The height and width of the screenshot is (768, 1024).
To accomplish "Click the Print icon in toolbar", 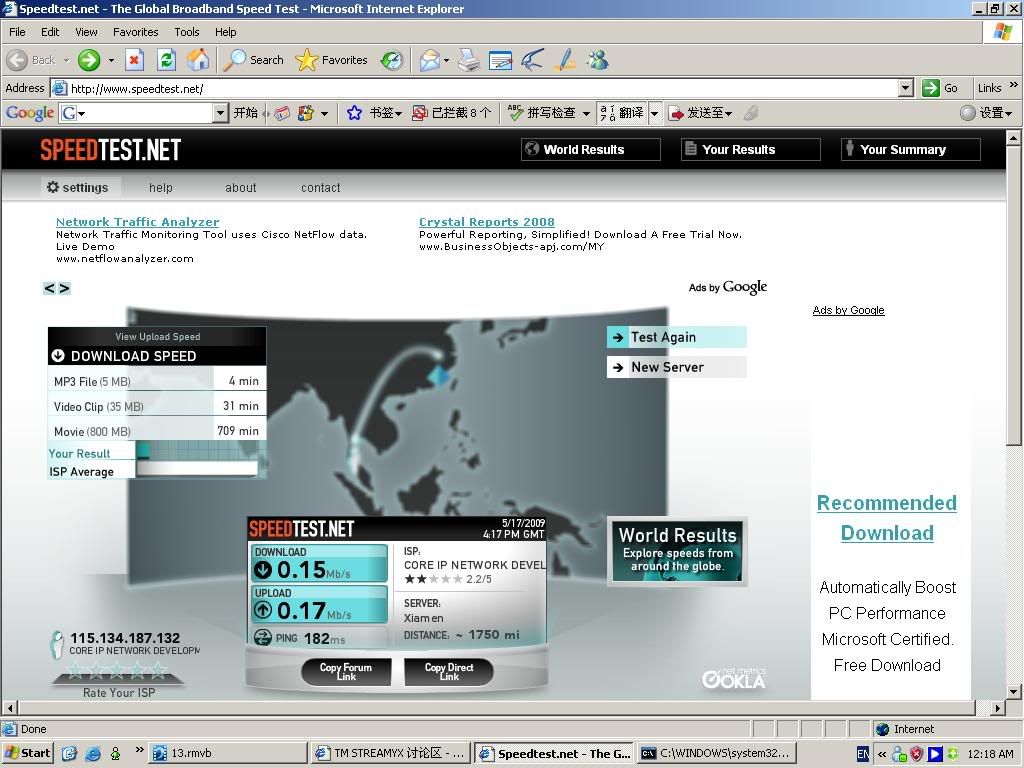I will [x=468, y=60].
